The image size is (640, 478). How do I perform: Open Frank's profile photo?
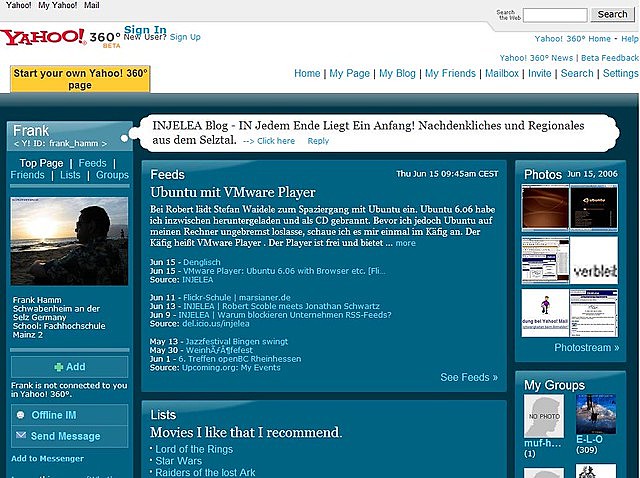pyautogui.click(x=69, y=241)
